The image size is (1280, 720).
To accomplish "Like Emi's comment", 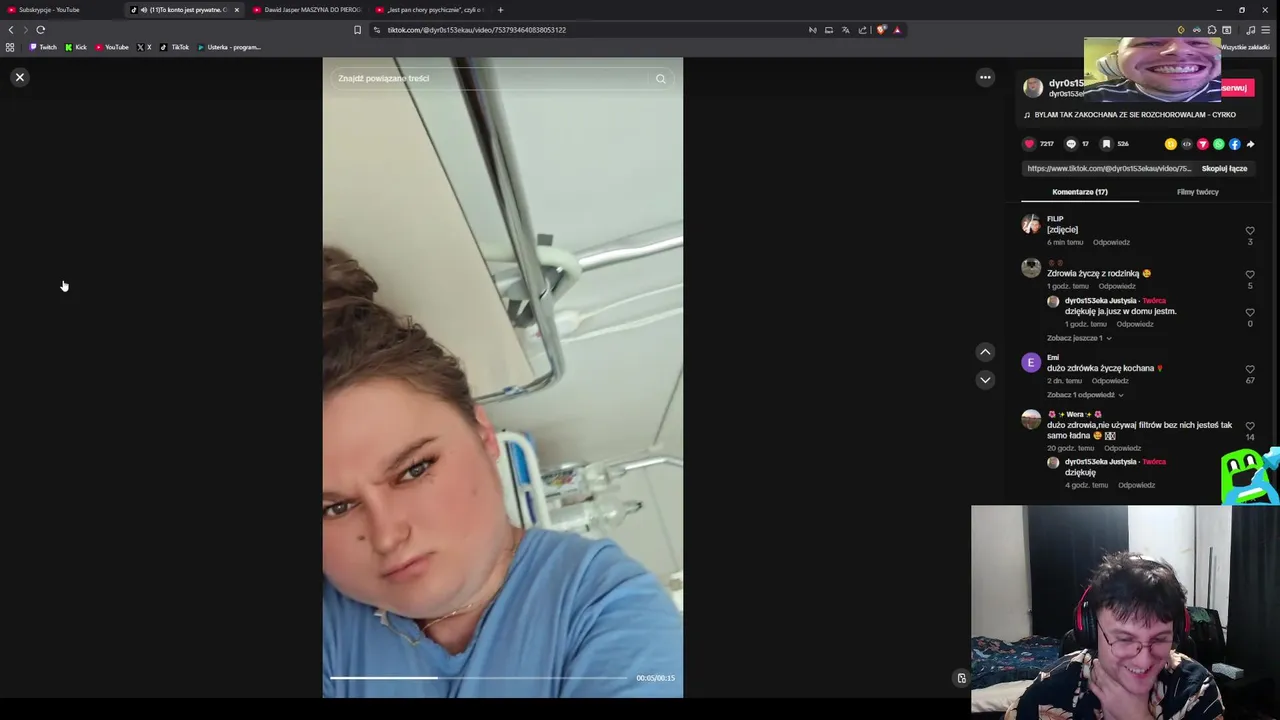I will tap(1250, 370).
